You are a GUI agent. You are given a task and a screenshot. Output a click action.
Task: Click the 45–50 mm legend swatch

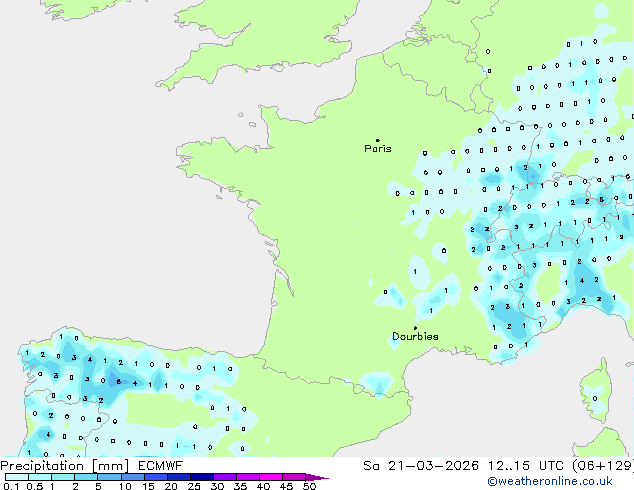[x=294, y=477]
